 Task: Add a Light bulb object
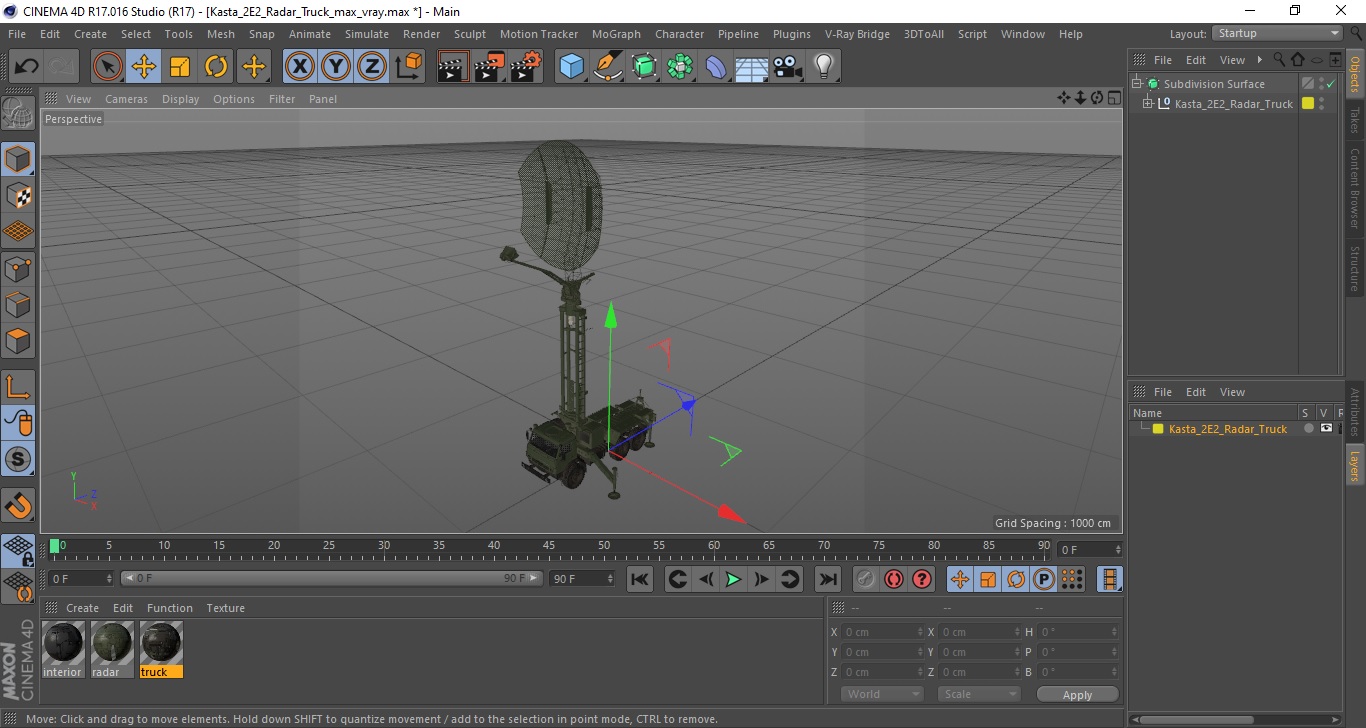tap(823, 67)
